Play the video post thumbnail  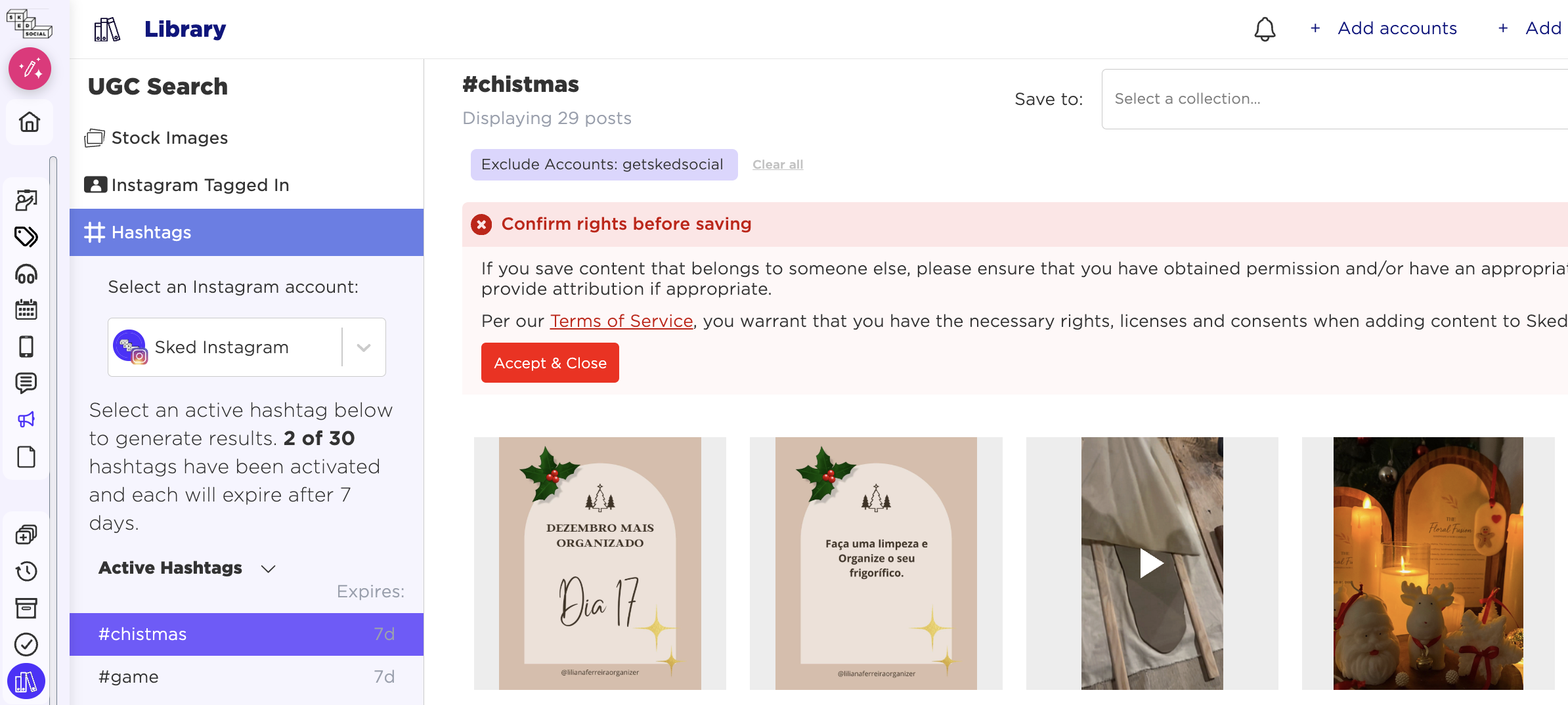point(1152,563)
